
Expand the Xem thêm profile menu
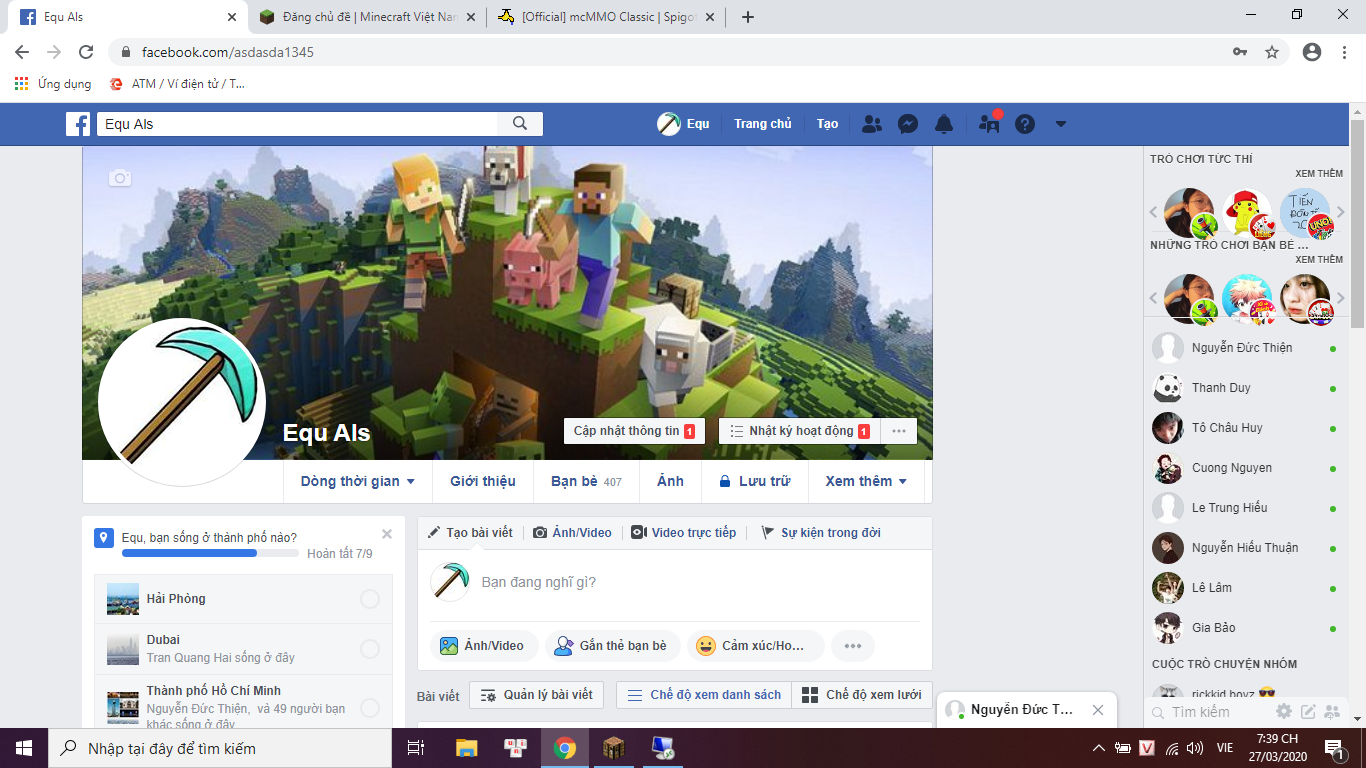[867, 481]
